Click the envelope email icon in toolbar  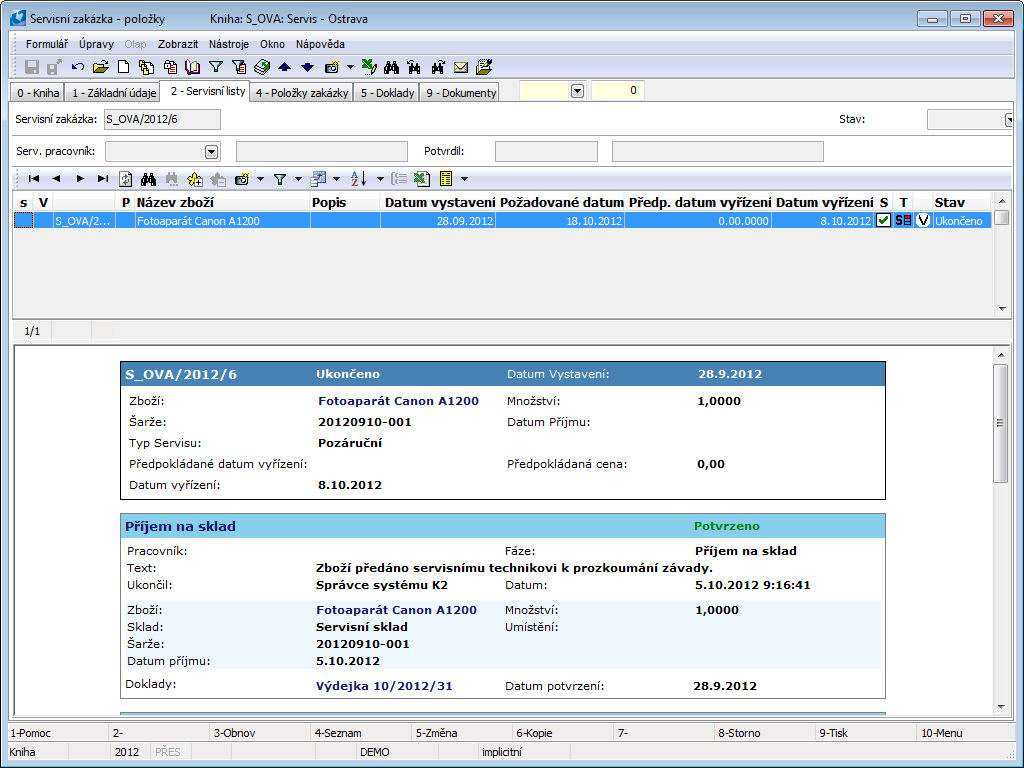point(461,67)
